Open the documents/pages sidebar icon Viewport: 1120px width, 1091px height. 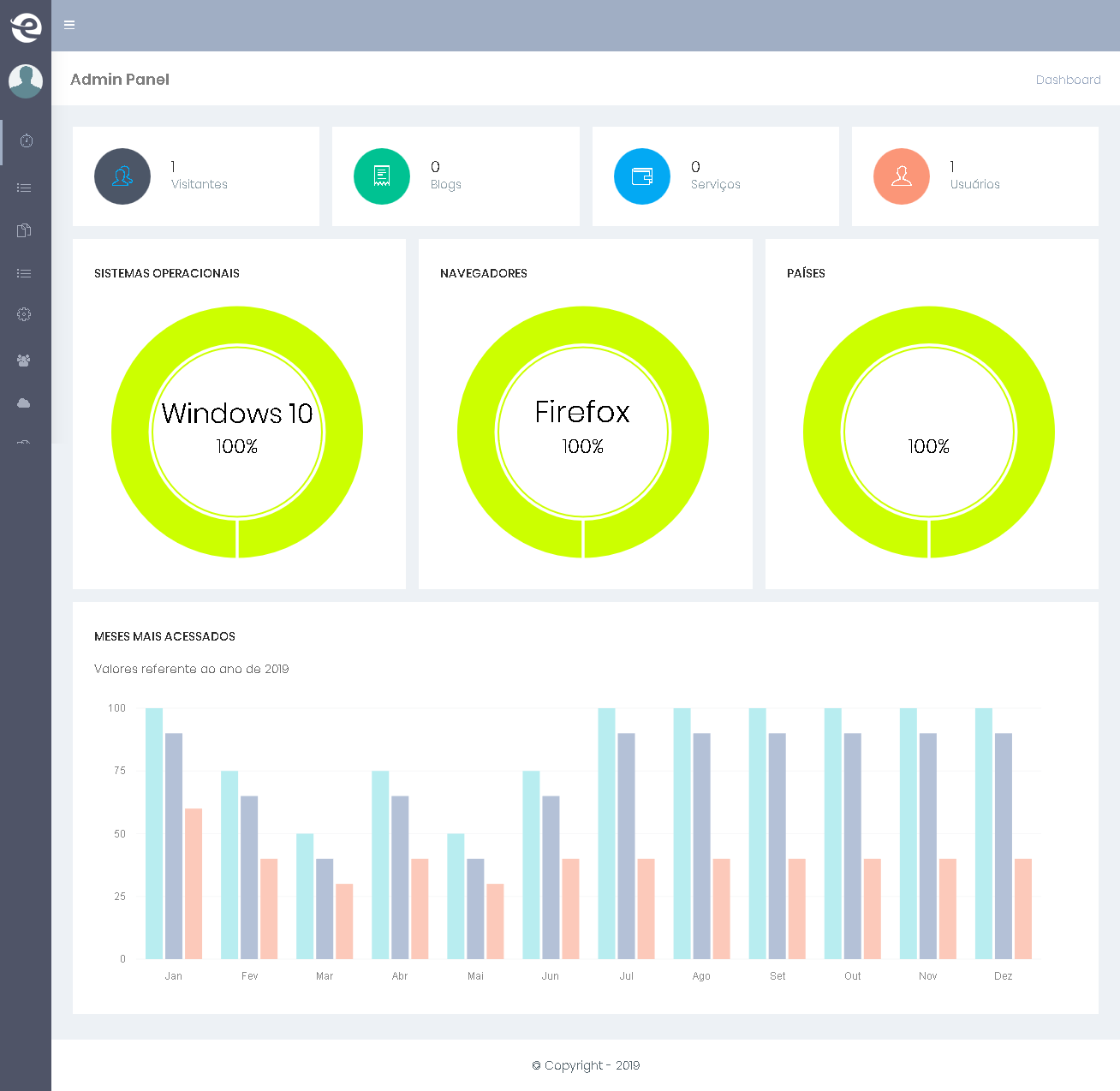click(x=24, y=230)
